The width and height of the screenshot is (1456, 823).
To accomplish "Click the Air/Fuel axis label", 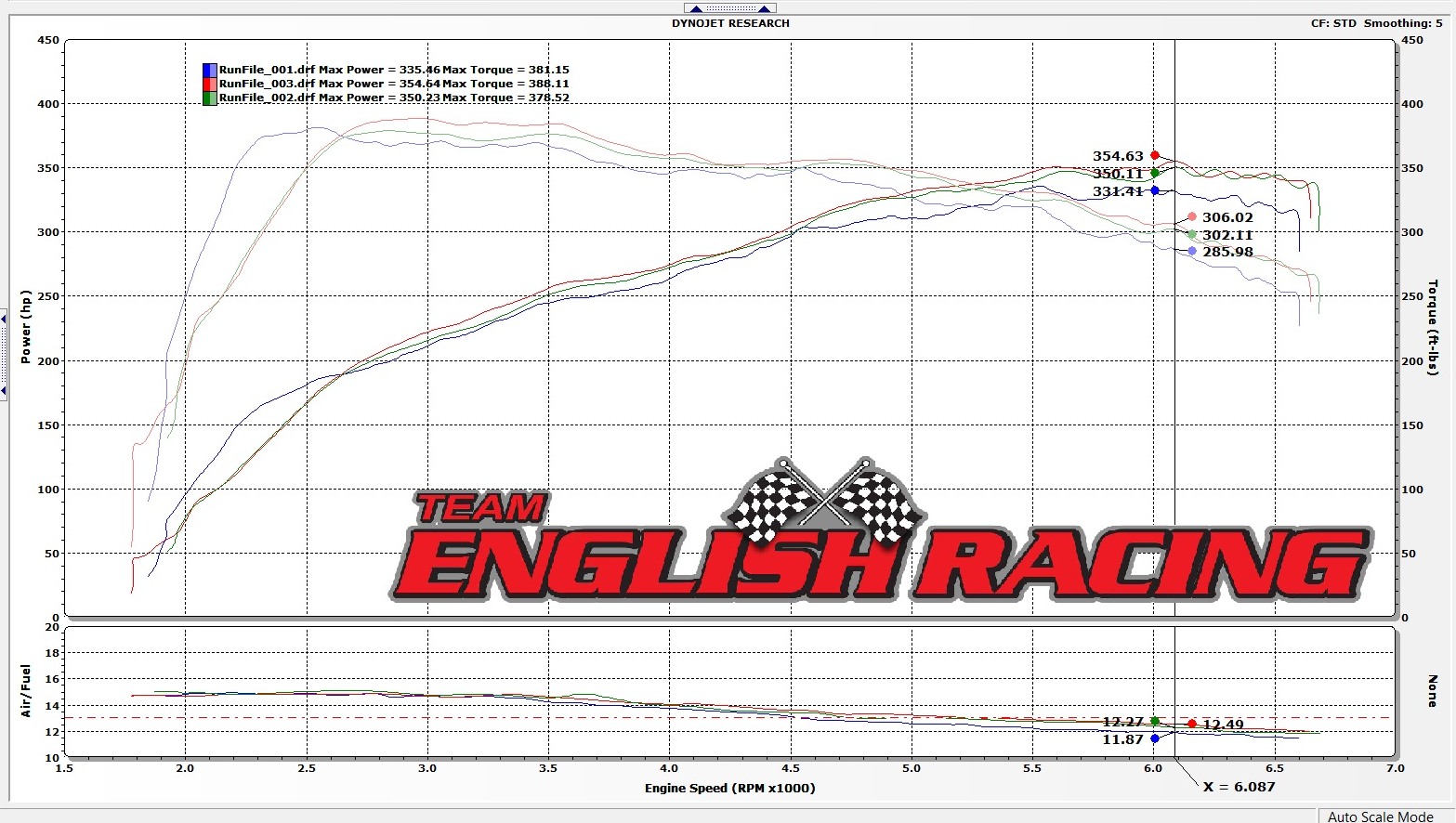I will coord(26,690).
